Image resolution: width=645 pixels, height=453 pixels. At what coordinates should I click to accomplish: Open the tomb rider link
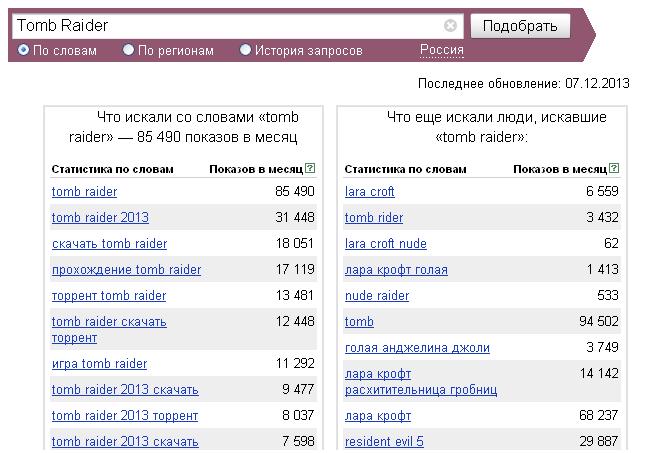click(374, 217)
